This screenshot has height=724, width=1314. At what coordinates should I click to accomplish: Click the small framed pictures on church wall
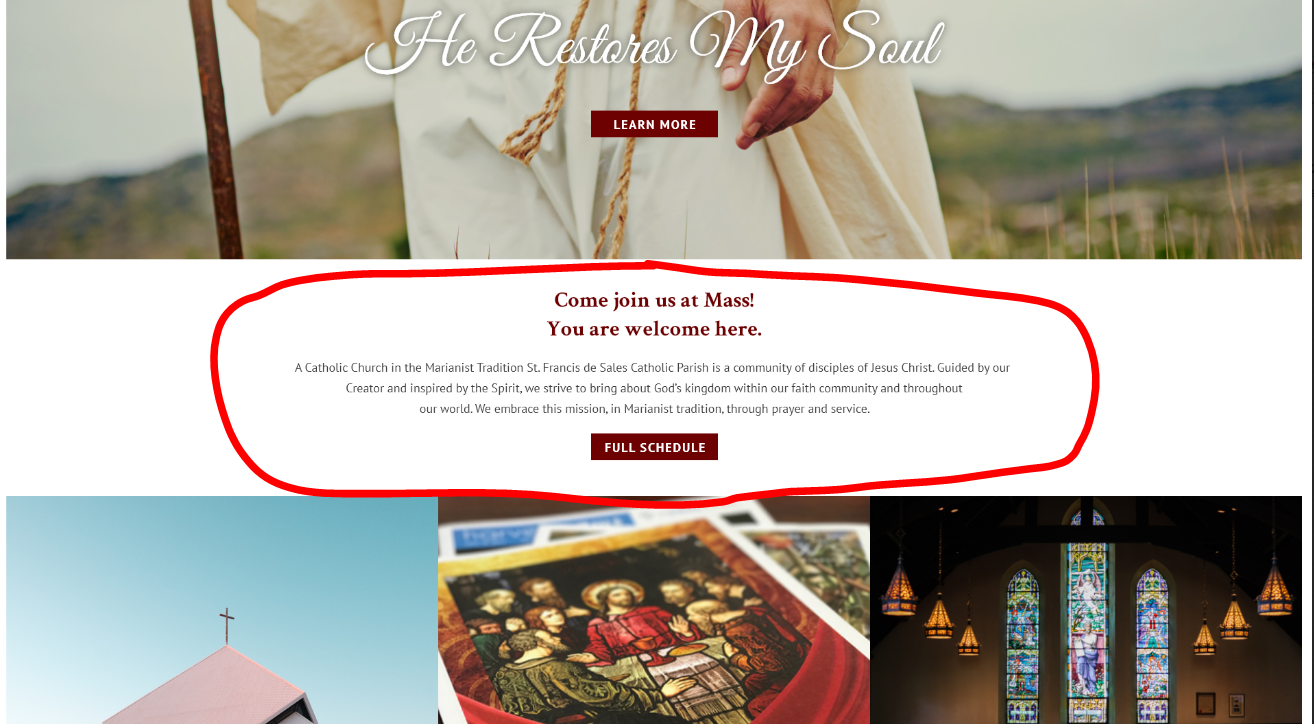[1221, 703]
